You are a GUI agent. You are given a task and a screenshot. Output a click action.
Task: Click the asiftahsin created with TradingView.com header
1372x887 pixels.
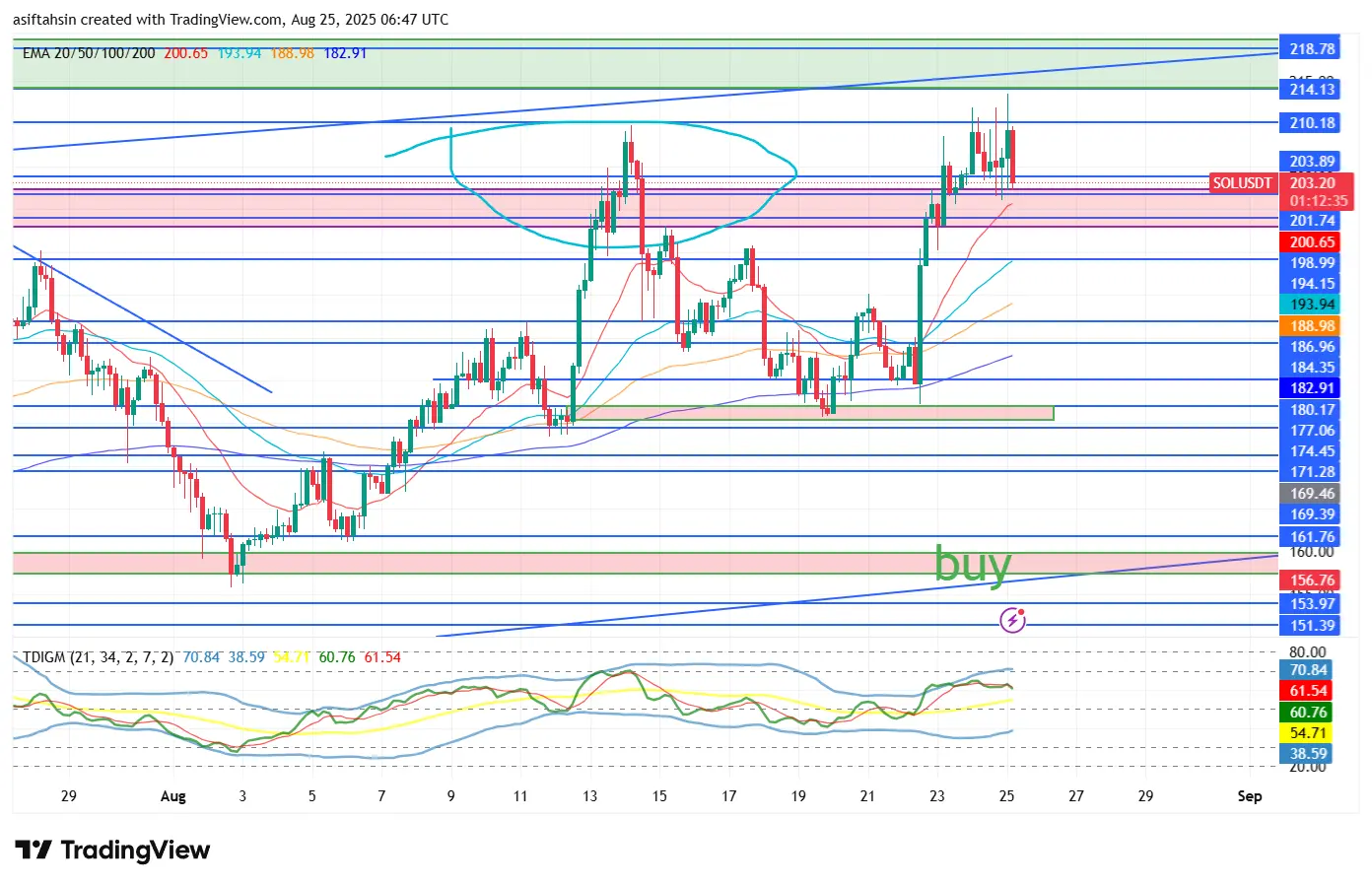click(x=231, y=20)
